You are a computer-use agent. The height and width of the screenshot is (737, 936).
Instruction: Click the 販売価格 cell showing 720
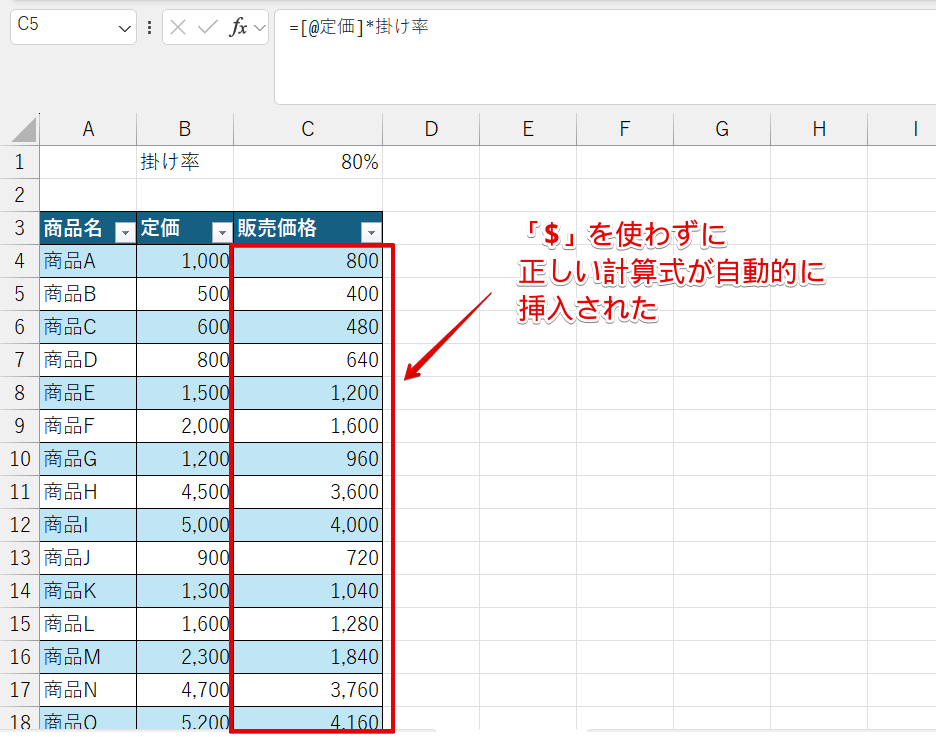(308, 558)
